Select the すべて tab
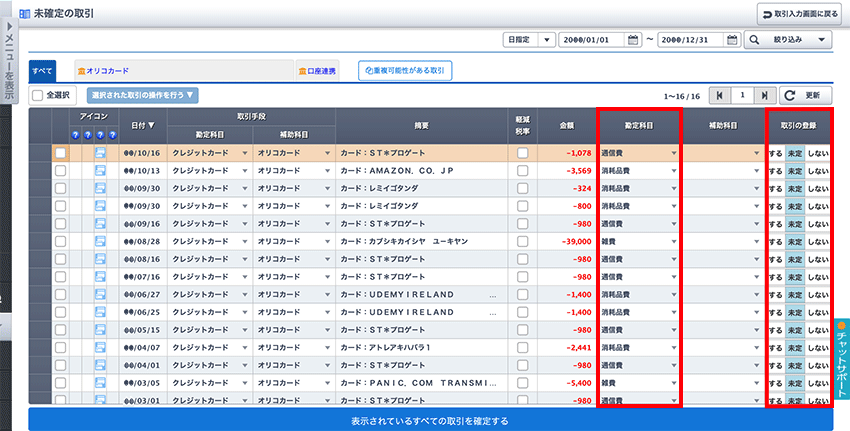The width and height of the screenshot is (850, 431). coord(42,71)
